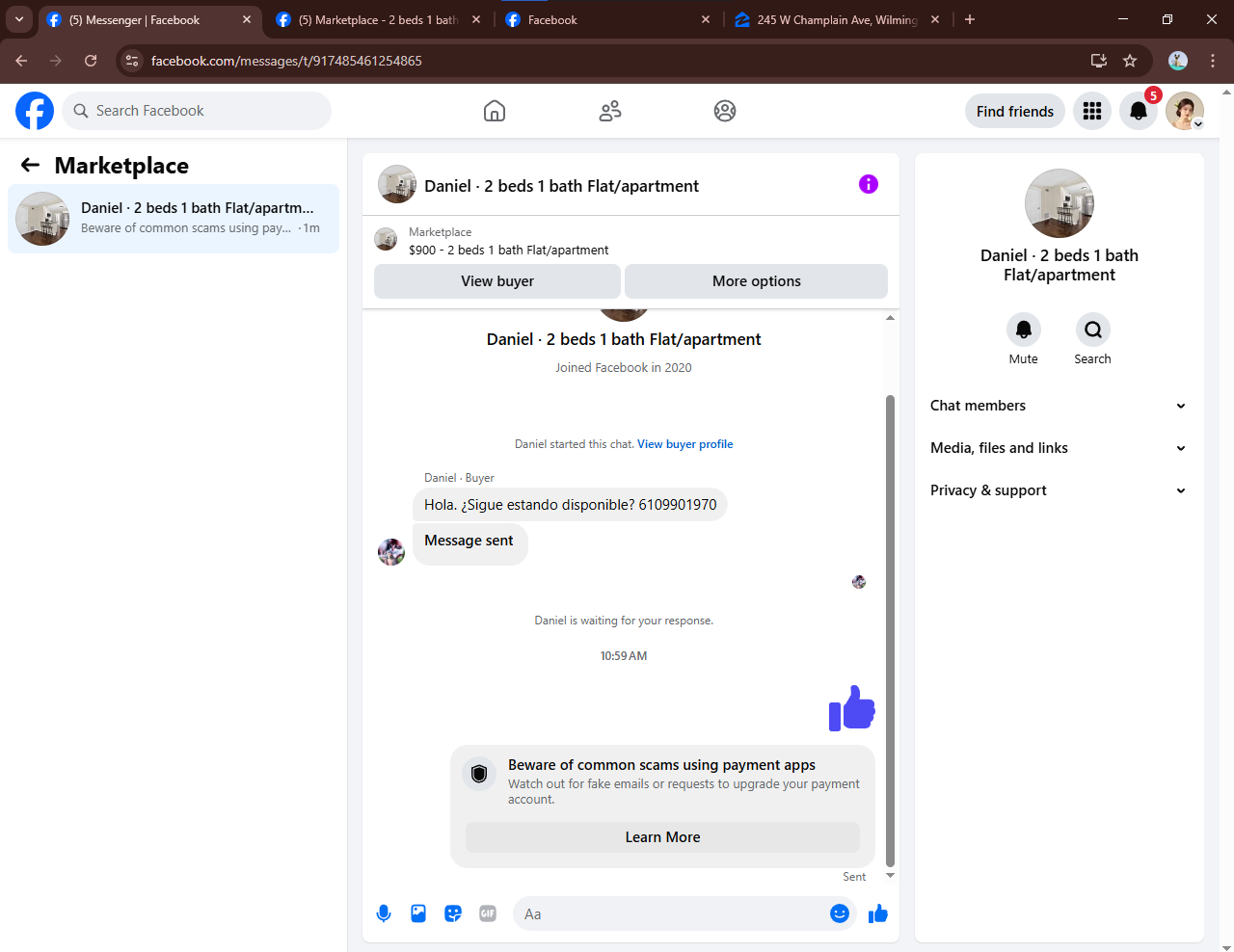Open conversation information purple icon
This screenshot has width=1234, height=952.
[869, 184]
